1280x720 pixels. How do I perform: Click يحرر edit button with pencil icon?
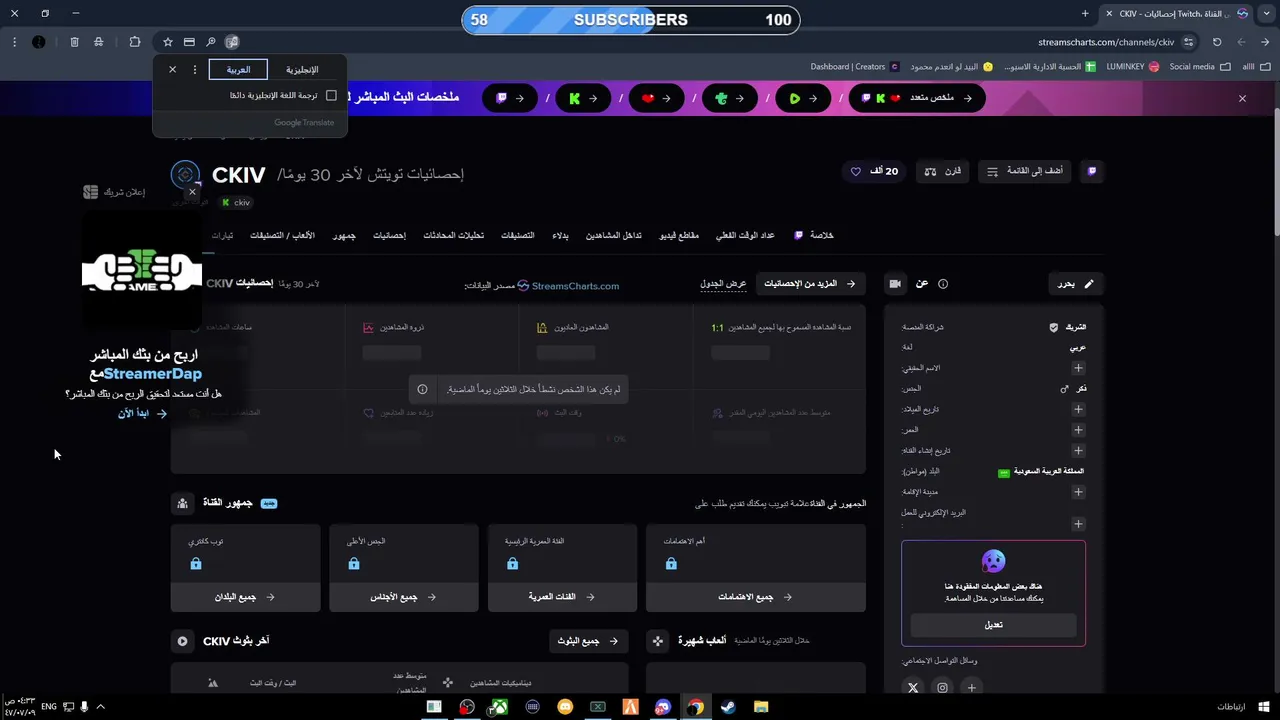1076,284
